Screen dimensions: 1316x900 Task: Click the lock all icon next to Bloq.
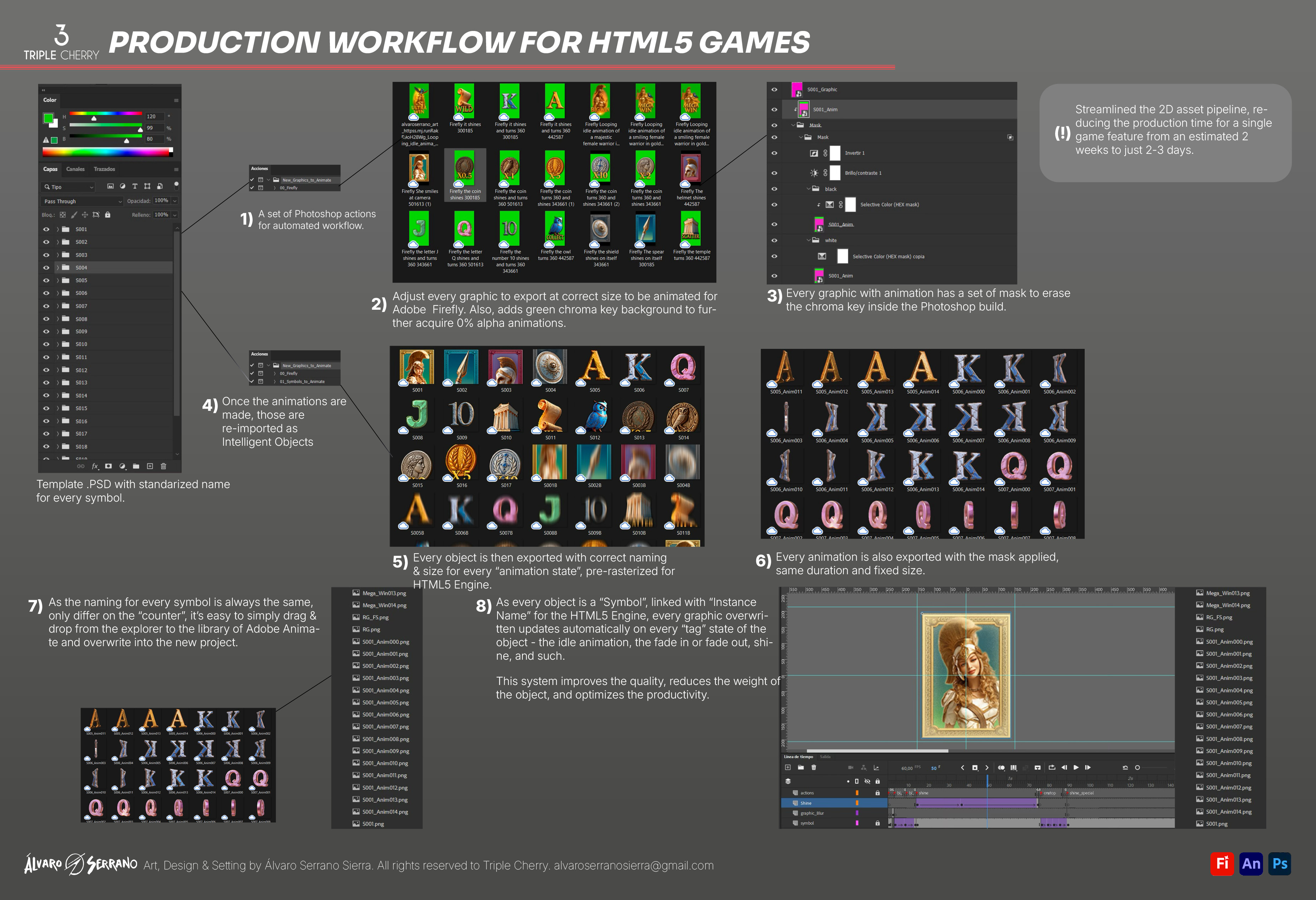coord(107,215)
